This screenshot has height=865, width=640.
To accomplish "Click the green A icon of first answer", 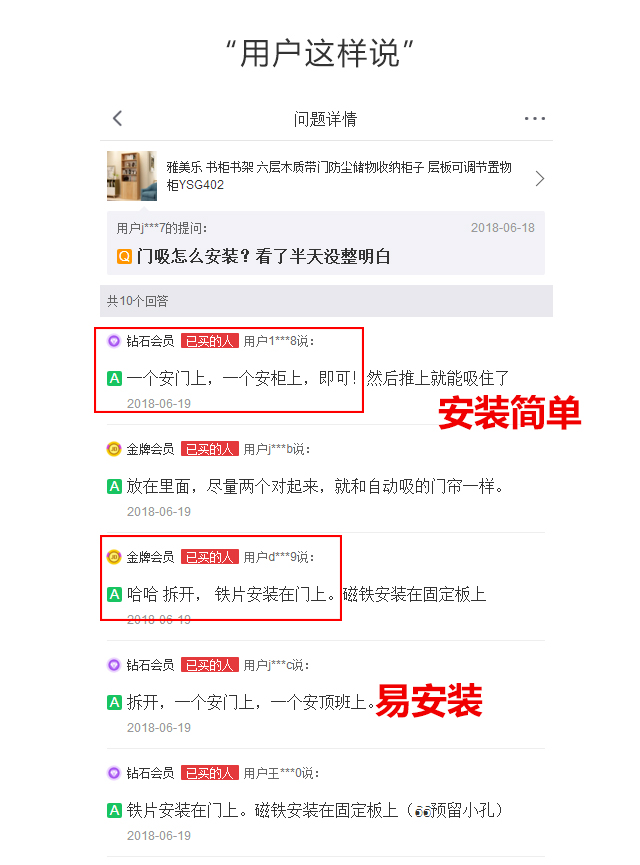I will click(114, 378).
